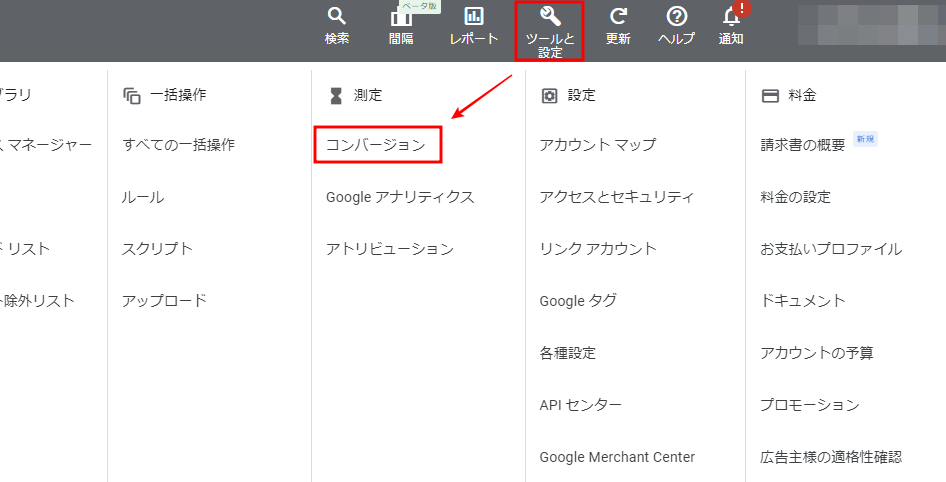Select アトリビューション menu entry
Screen dimensions: 946x482
click(390, 249)
